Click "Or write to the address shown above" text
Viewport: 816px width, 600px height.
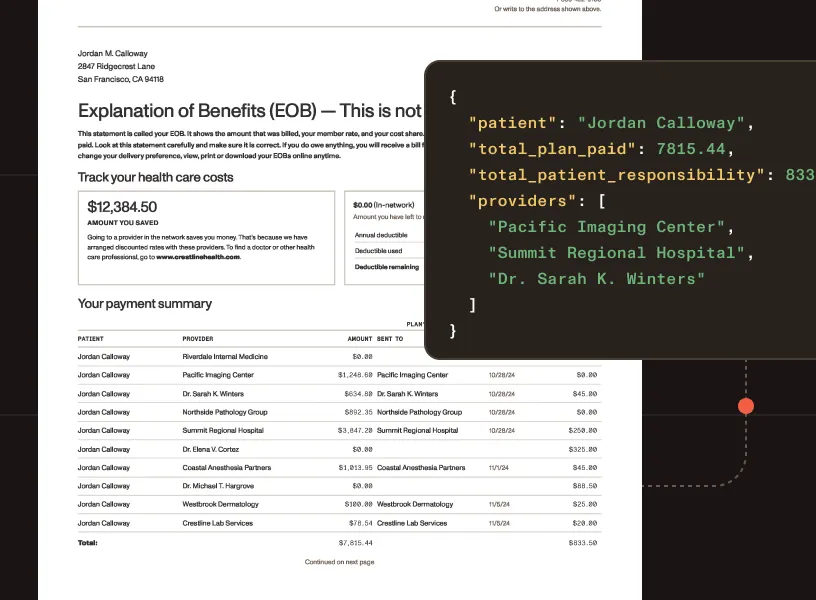click(547, 9)
